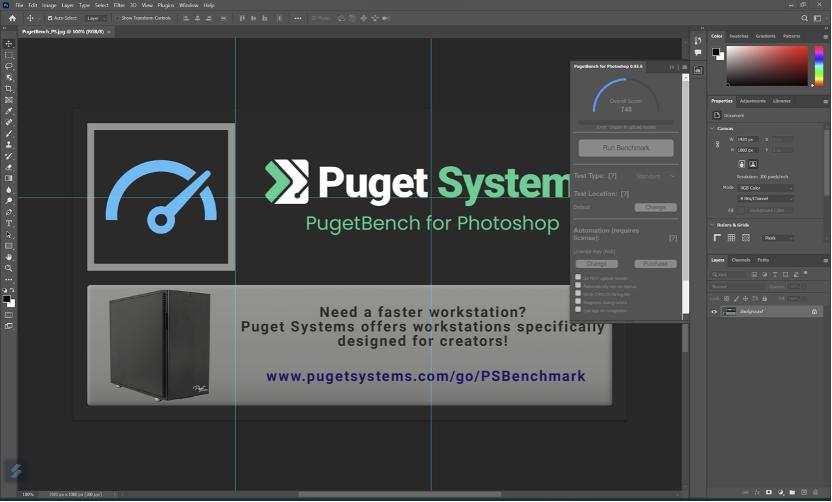Select the Gradient tool
The width and height of the screenshot is (832, 502).
pyautogui.click(x=8, y=178)
